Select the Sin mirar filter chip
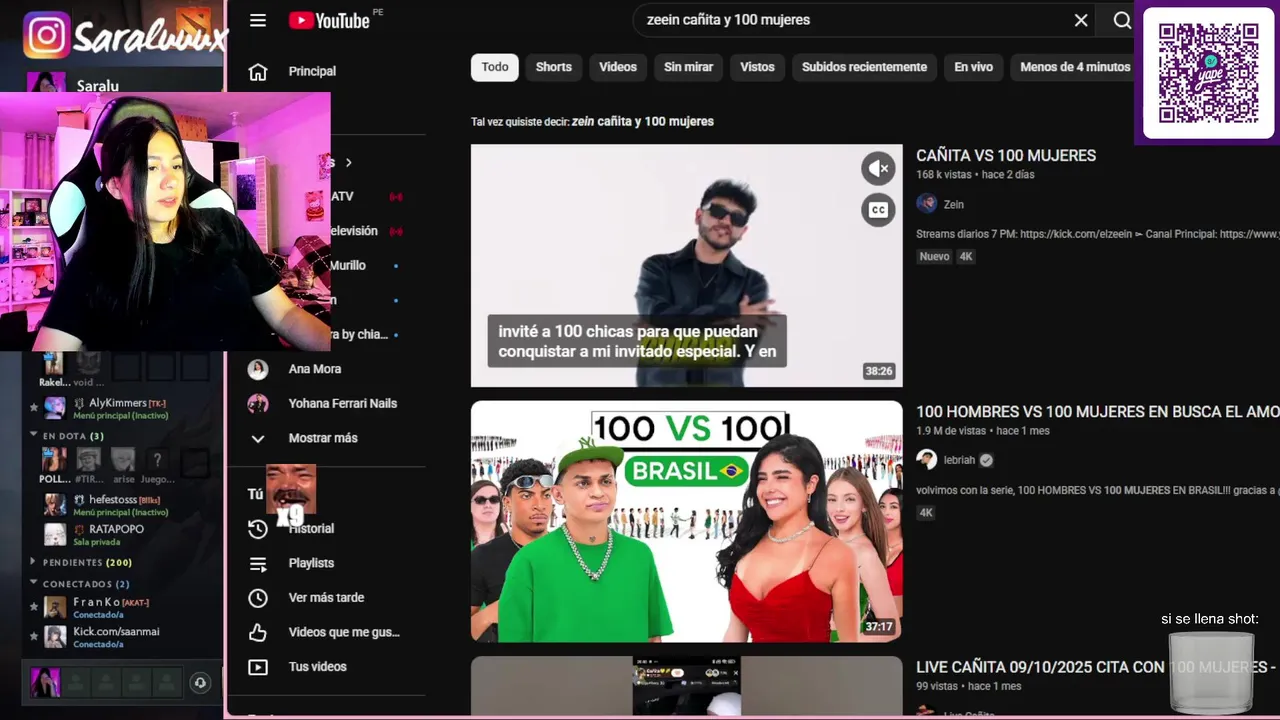1280x720 pixels. click(x=689, y=67)
